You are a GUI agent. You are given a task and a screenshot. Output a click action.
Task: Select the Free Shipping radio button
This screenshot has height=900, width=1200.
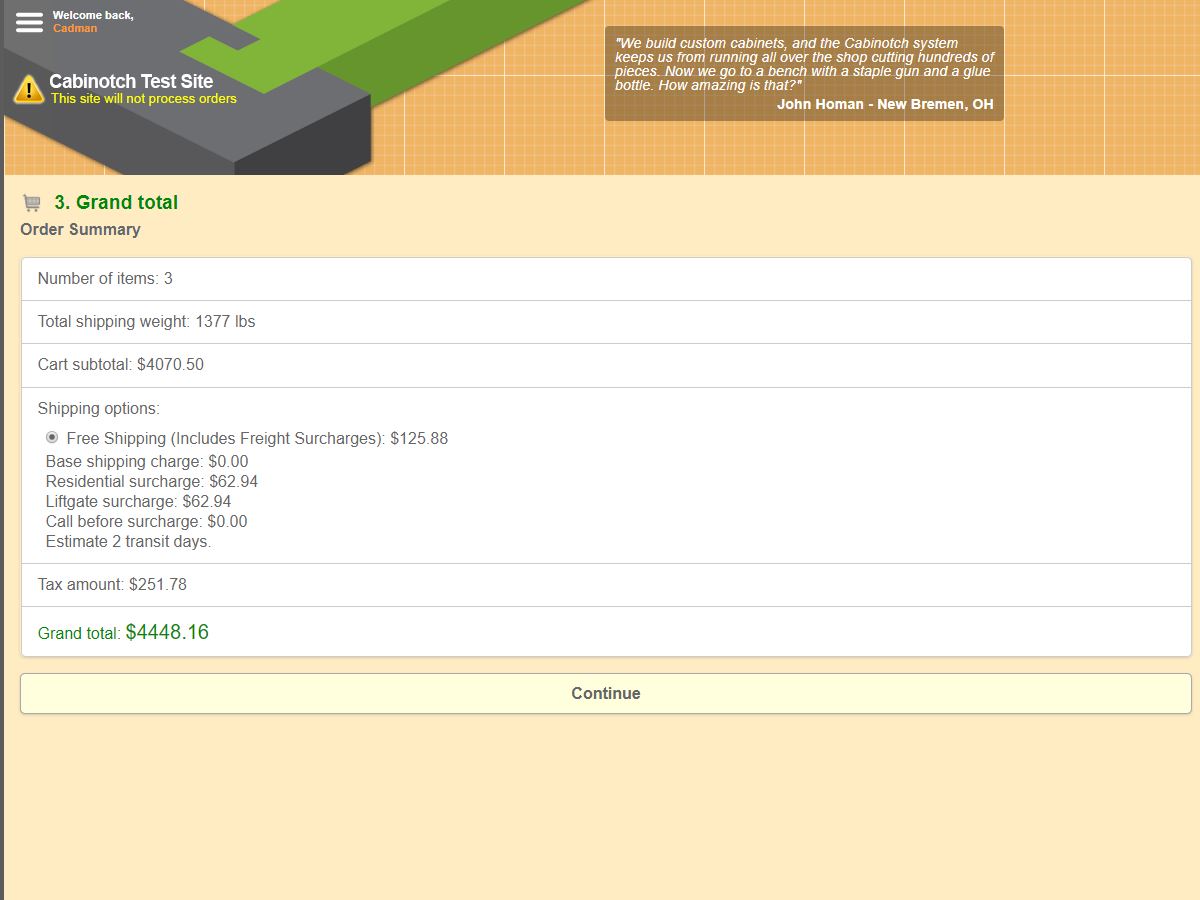52,437
